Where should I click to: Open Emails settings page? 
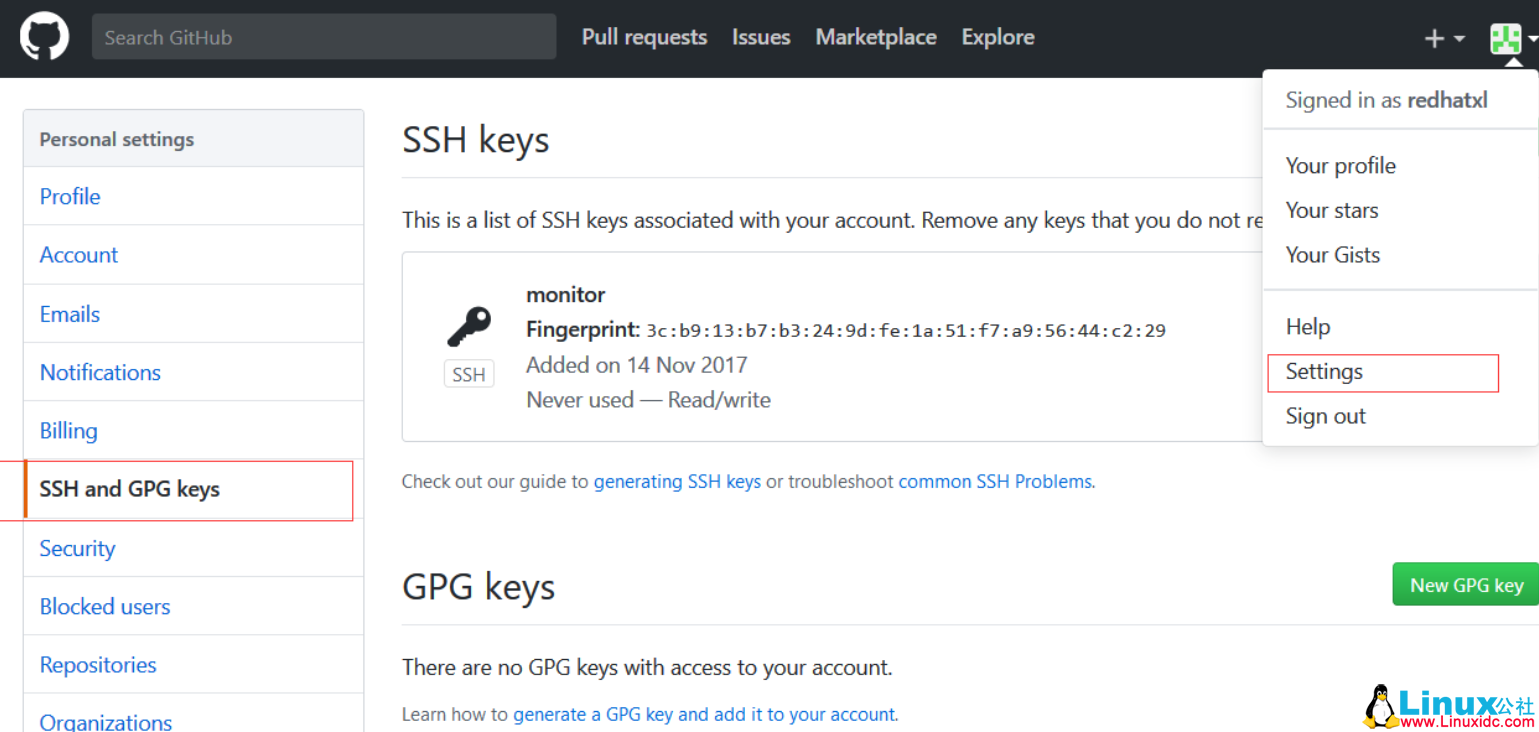point(193,314)
